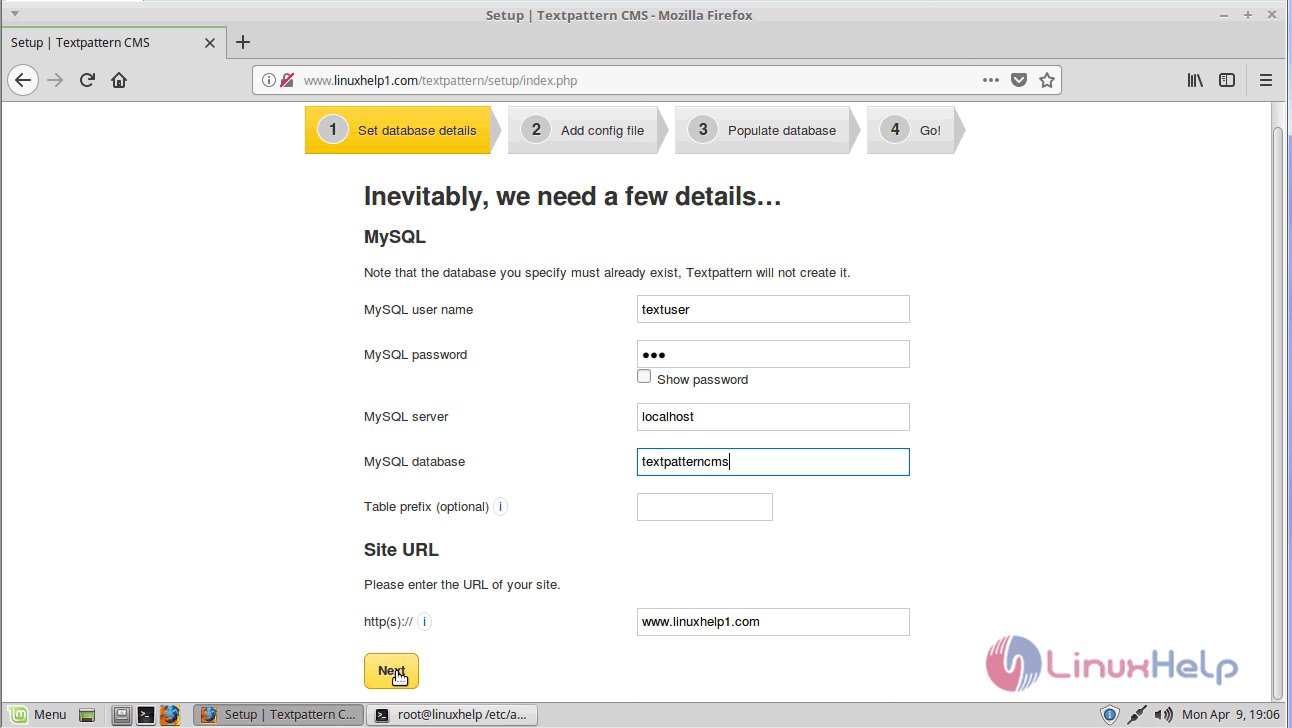Open the network connection tray icon
1292x728 pixels.
(x=1137, y=714)
